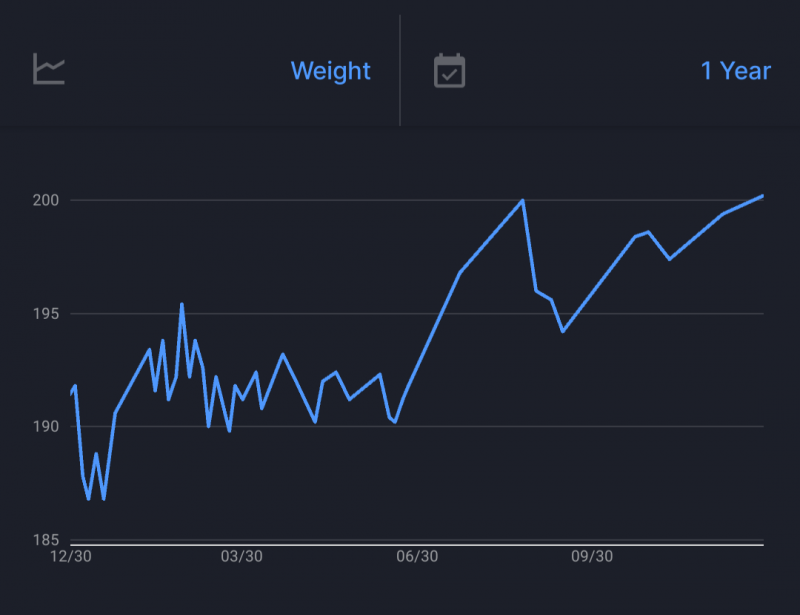Select the 06/30 date label
800x615 pixels.
click(x=417, y=557)
